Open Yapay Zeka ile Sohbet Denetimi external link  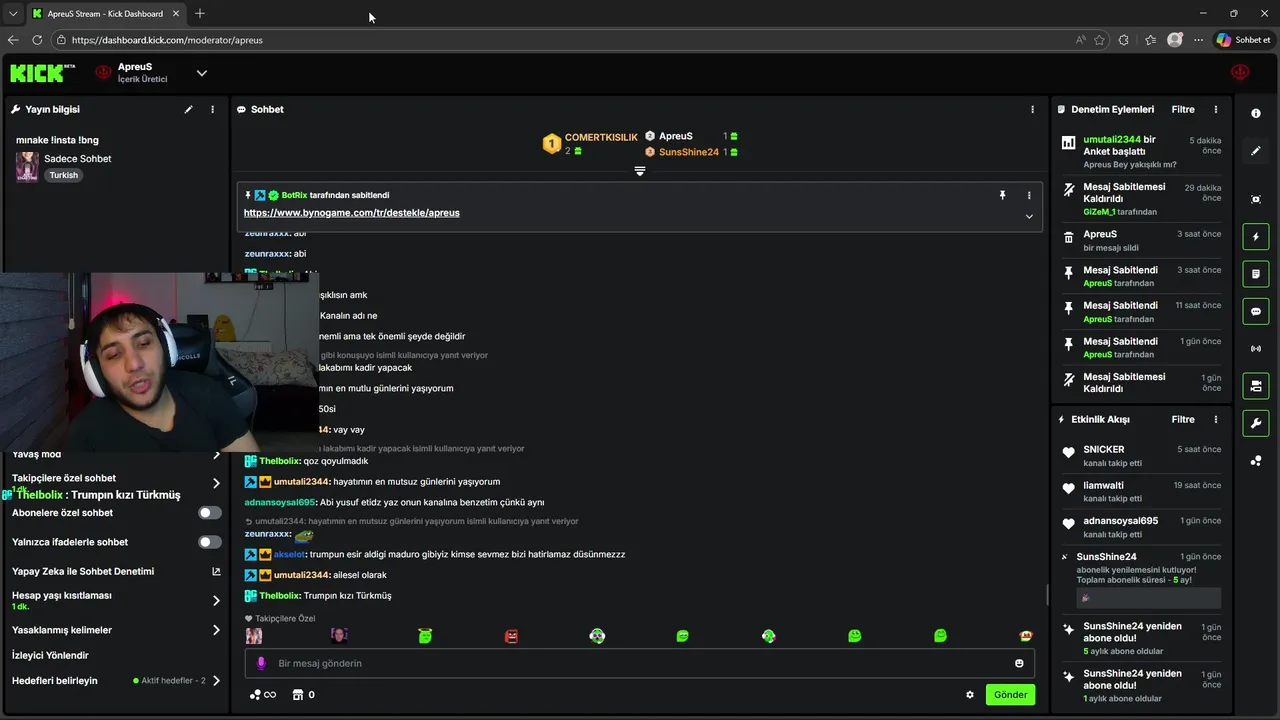tap(216, 572)
